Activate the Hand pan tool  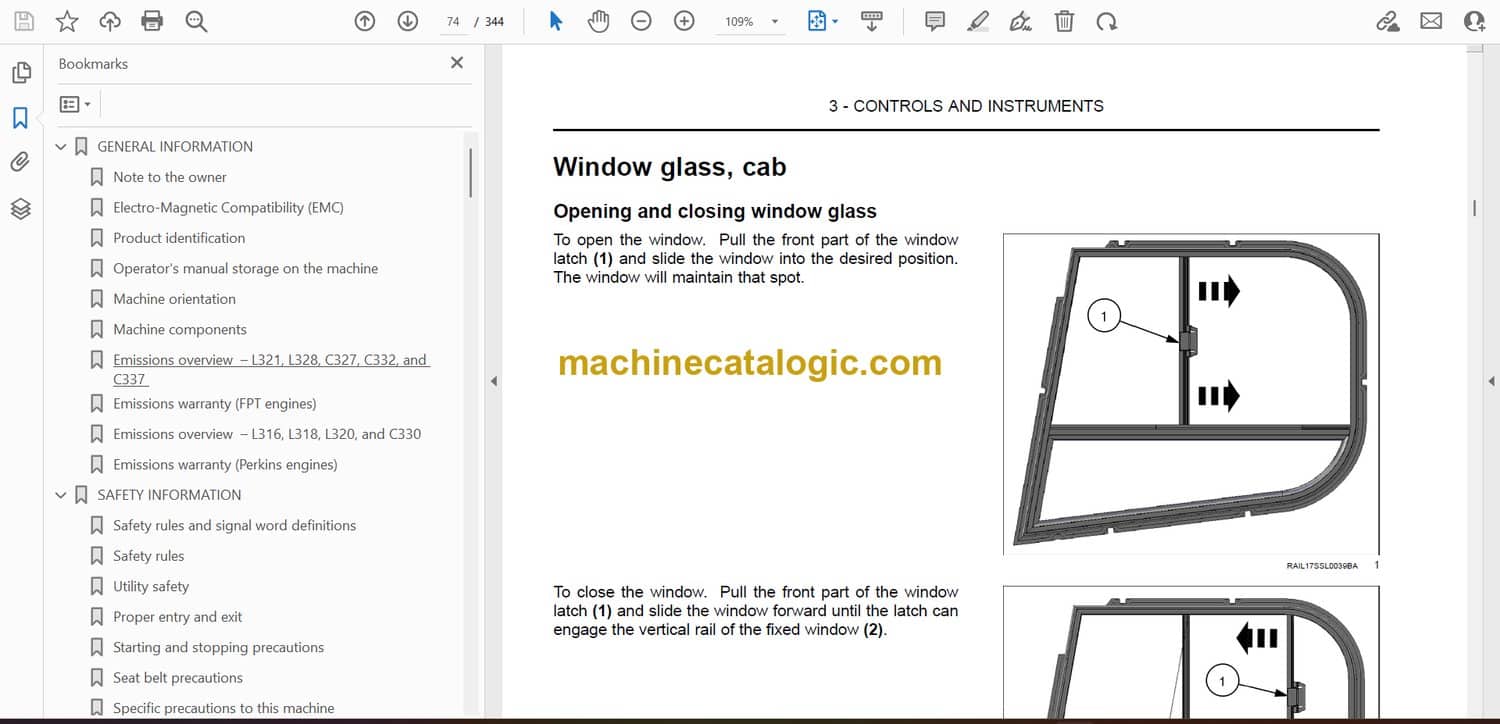[x=598, y=21]
